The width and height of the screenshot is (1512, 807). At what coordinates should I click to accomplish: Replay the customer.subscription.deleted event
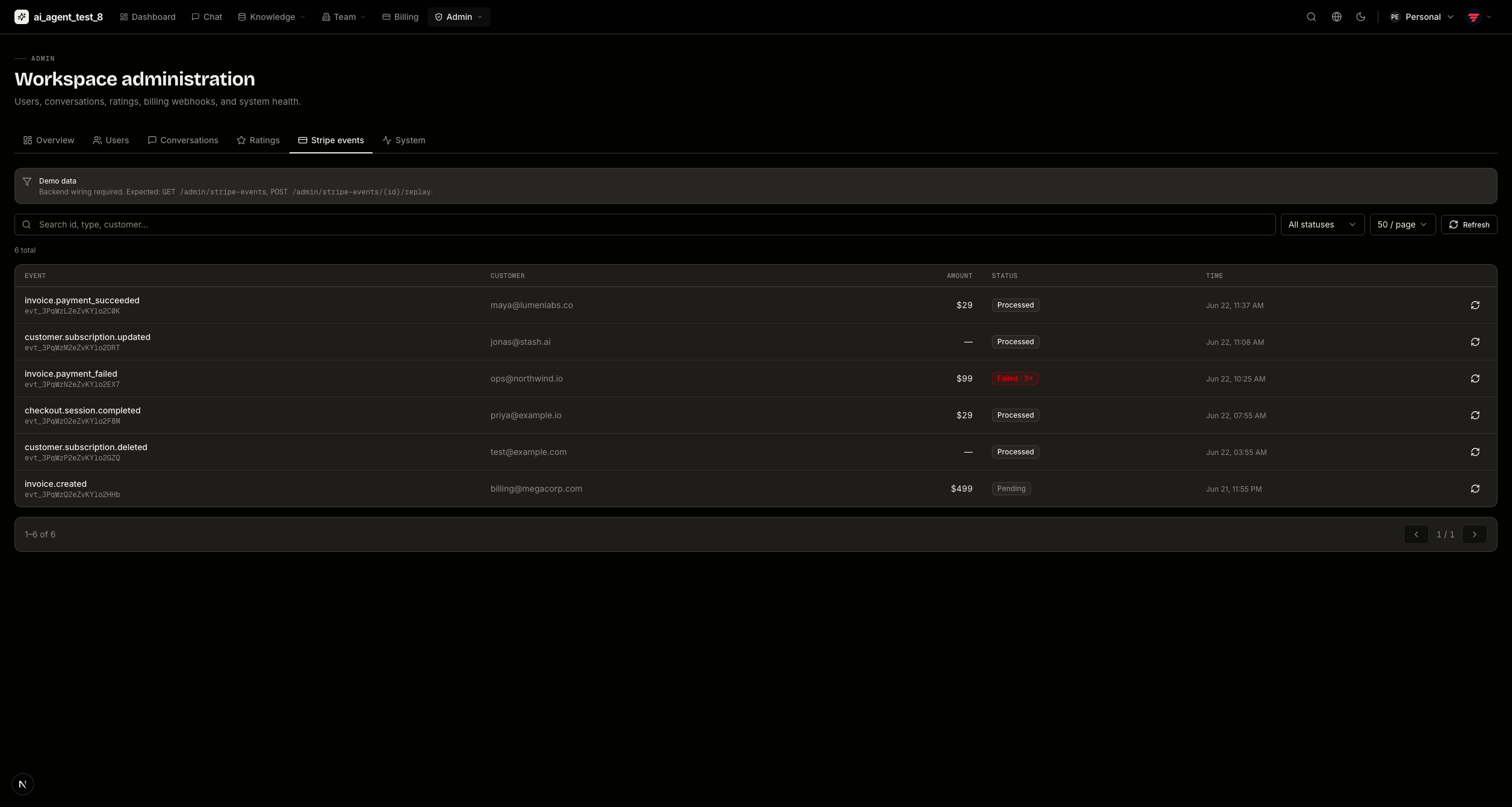(1475, 452)
